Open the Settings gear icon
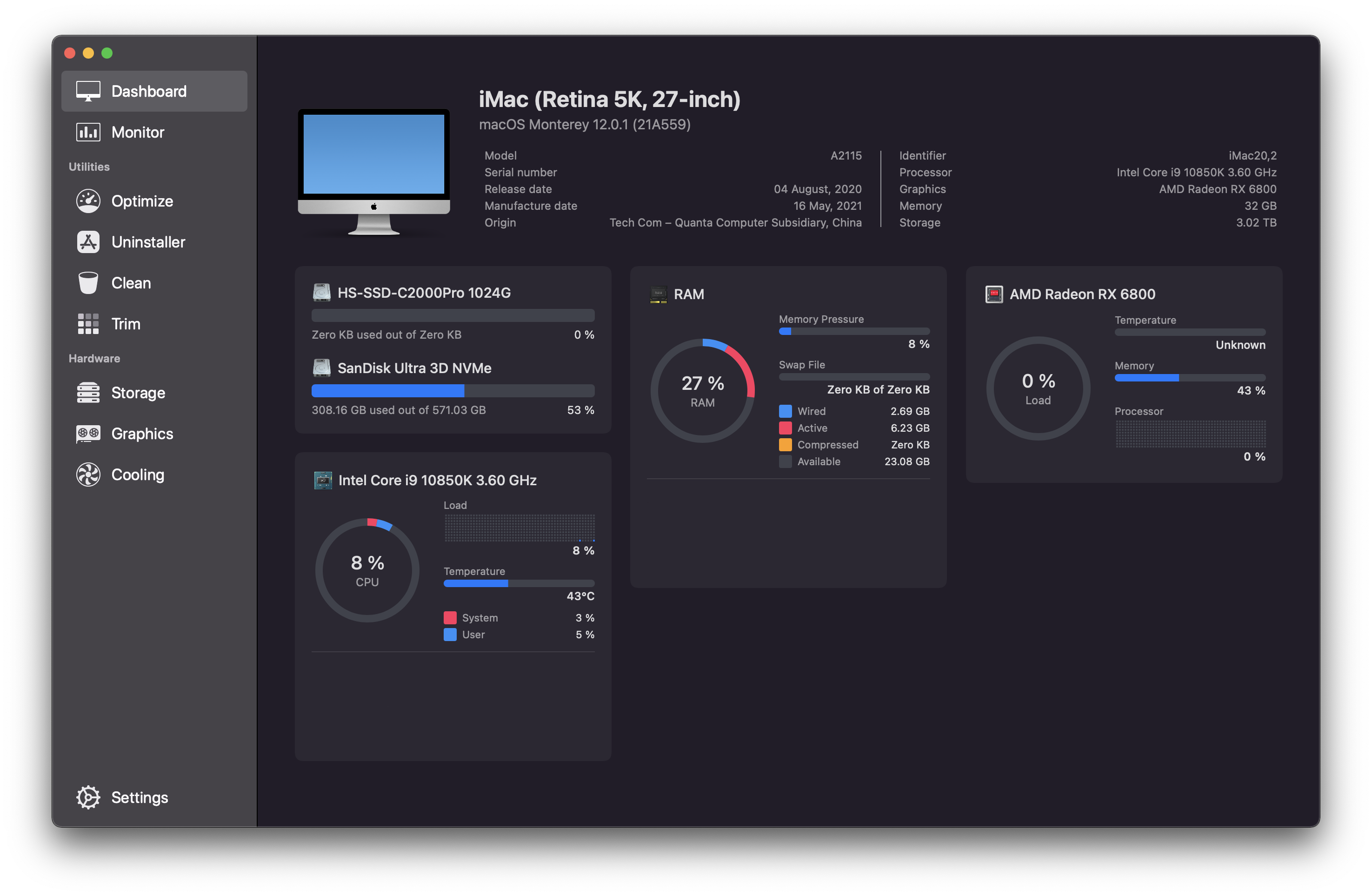This screenshot has height=896, width=1372. coord(88,797)
